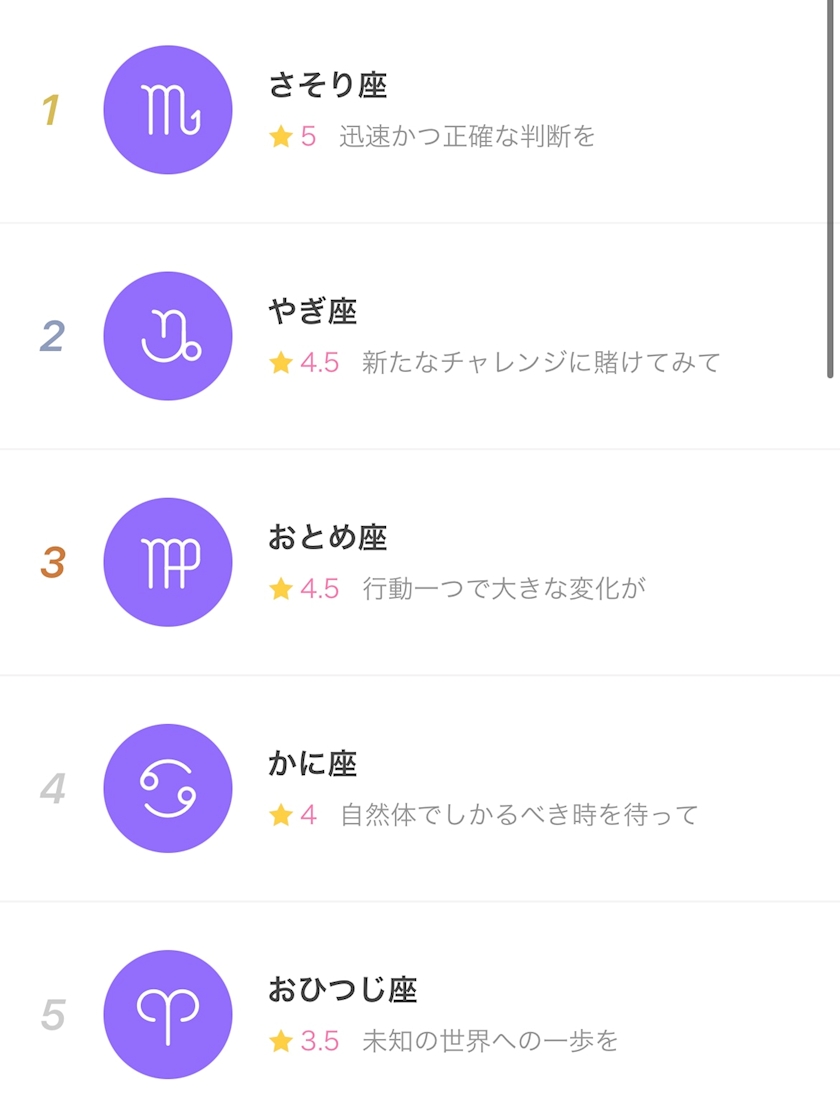This screenshot has height=1118, width=840.
Task: Open the やぎ座 horoscope title
Action: (x=312, y=312)
